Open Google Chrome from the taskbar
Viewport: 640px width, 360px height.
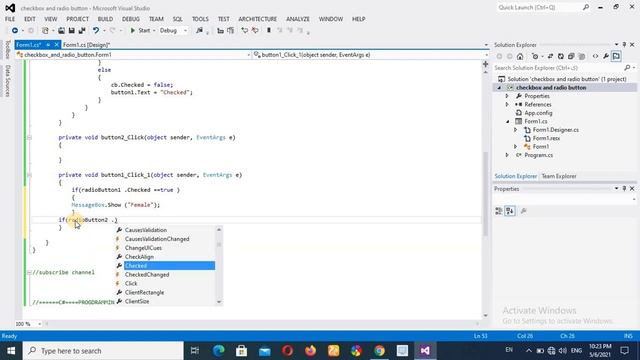379,351
